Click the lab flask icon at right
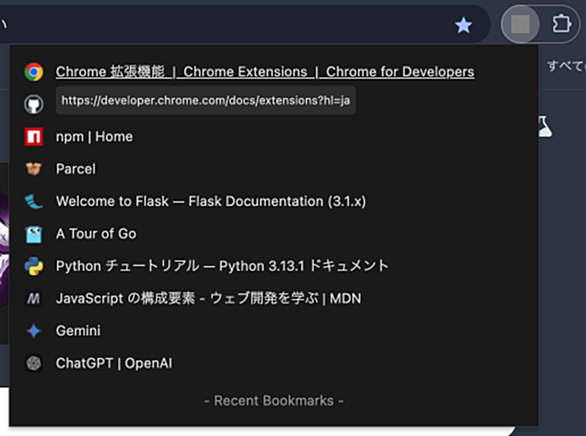 click(545, 127)
